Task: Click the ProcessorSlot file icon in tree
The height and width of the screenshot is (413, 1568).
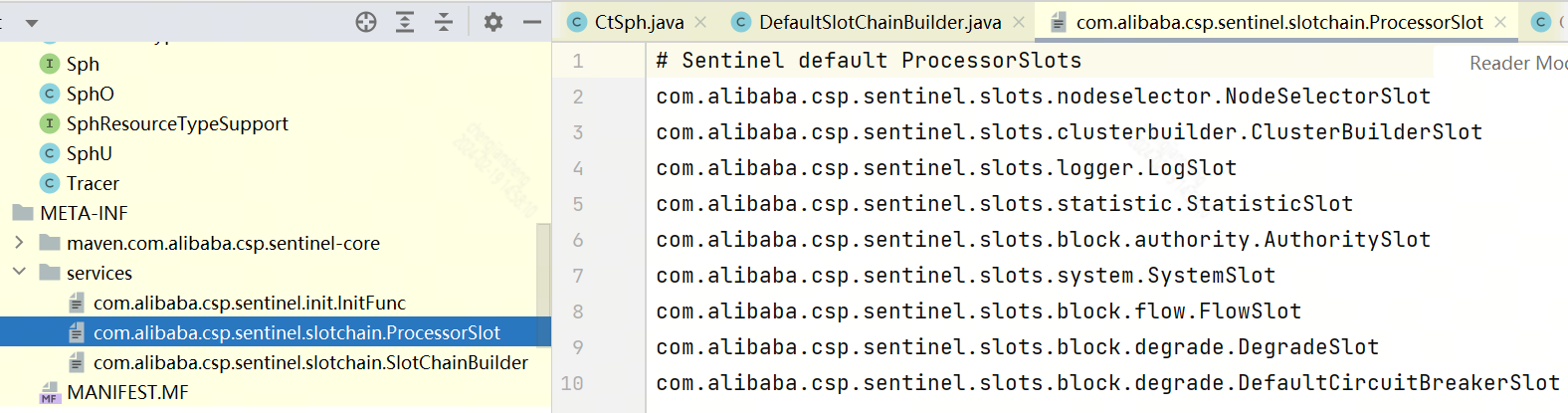Action: tap(77, 332)
